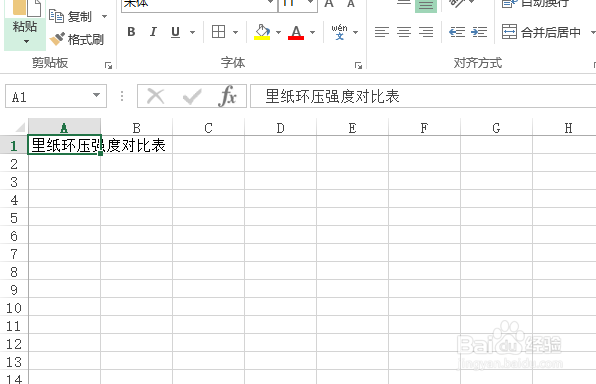Decrease font size with smaller A
The height and width of the screenshot is (384, 596).
point(351,4)
